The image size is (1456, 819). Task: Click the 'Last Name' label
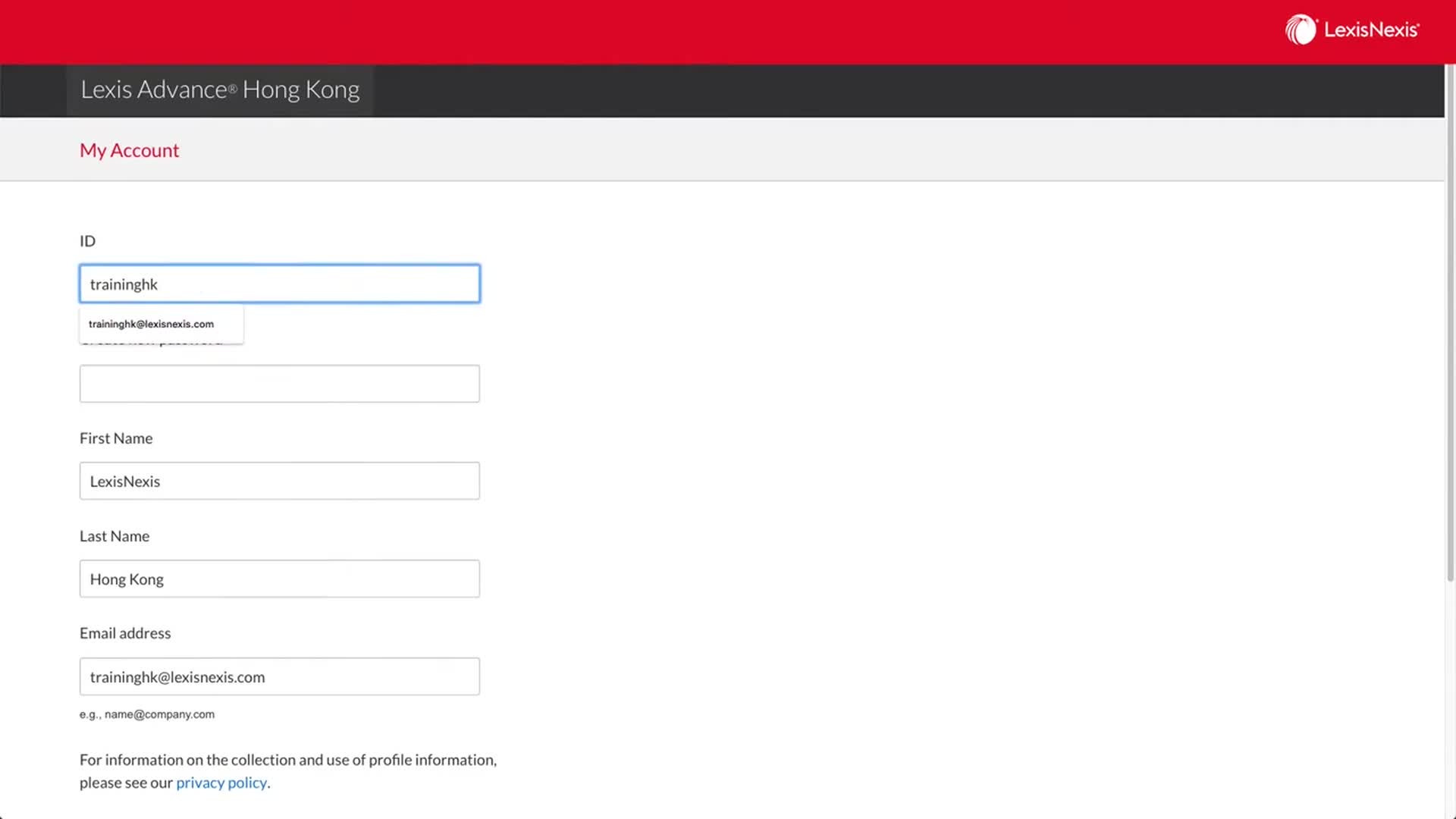tap(115, 536)
